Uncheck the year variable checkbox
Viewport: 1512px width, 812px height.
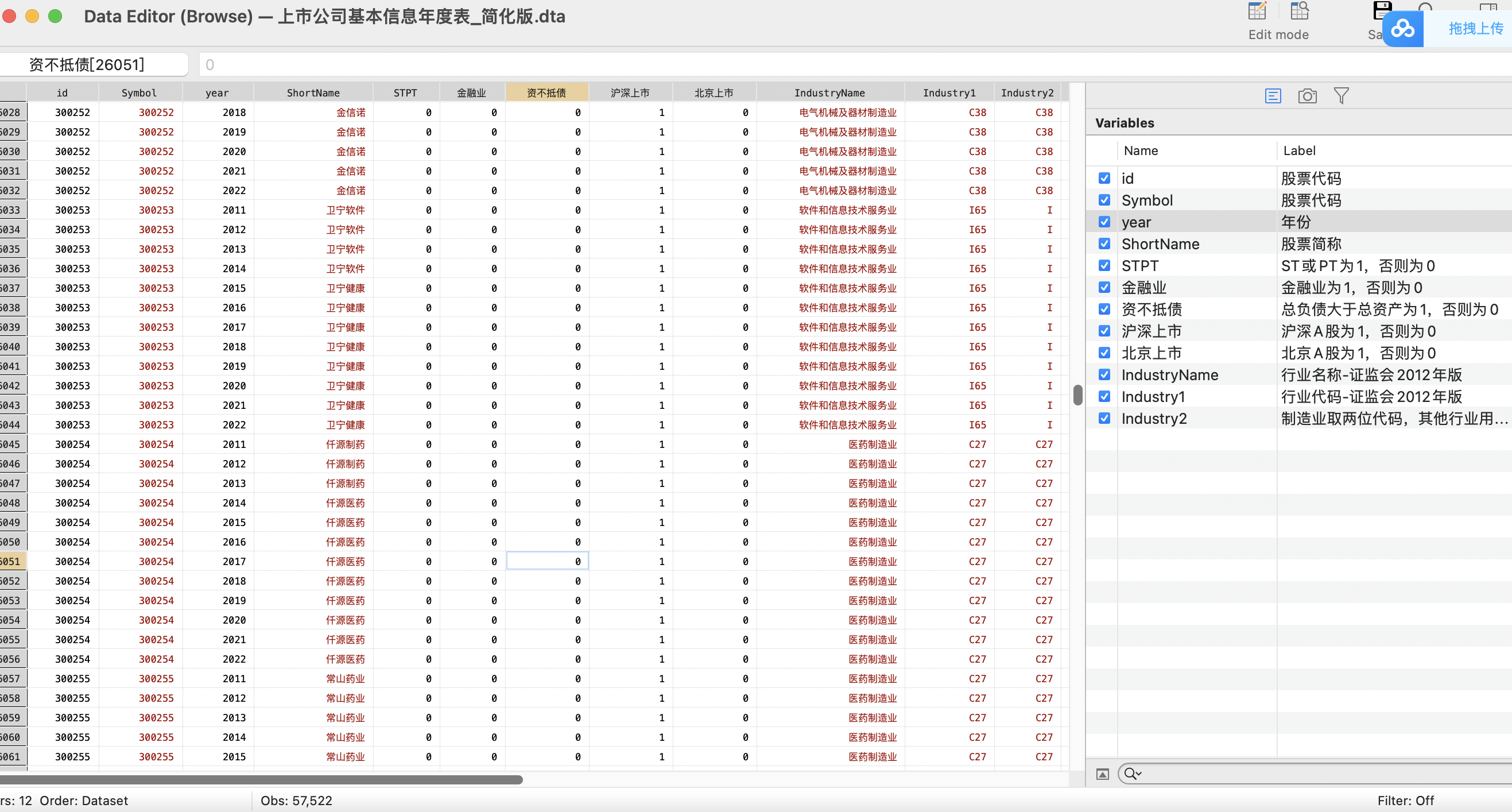1104,222
